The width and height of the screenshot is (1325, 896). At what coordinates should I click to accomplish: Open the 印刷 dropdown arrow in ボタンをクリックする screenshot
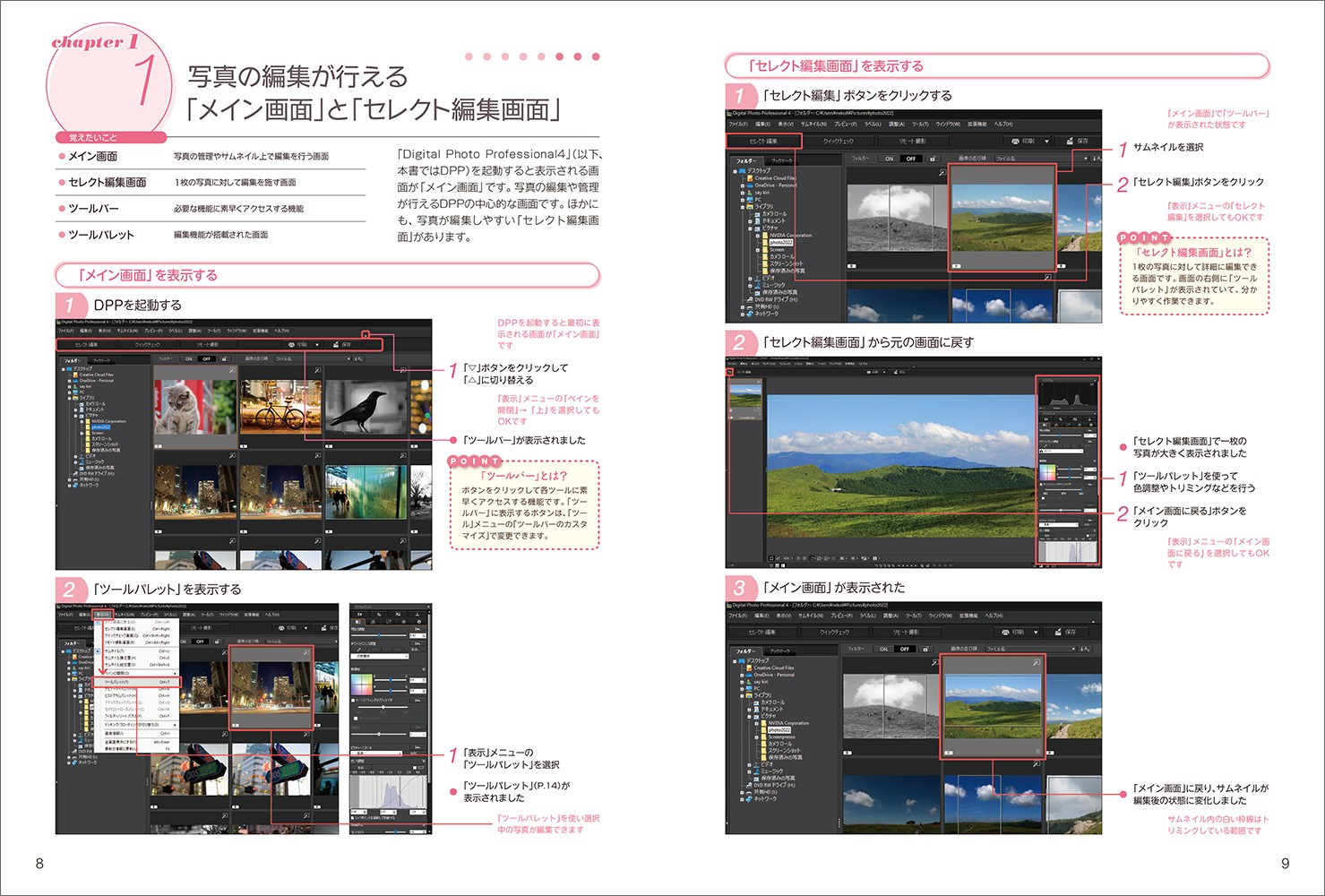pyautogui.click(x=1046, y=142)
